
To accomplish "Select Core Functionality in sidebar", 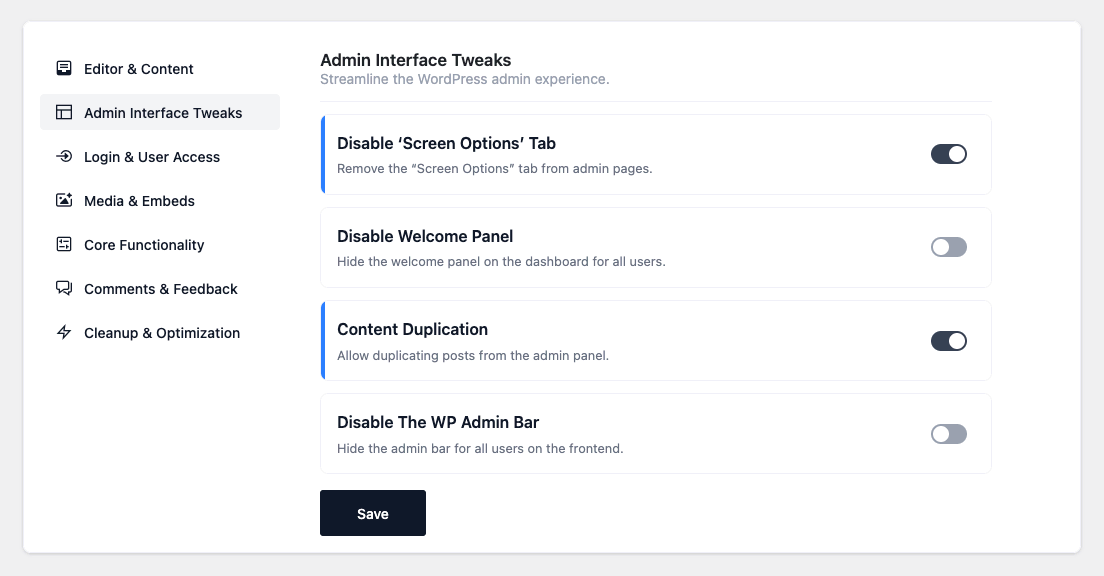I will (144, 245).
